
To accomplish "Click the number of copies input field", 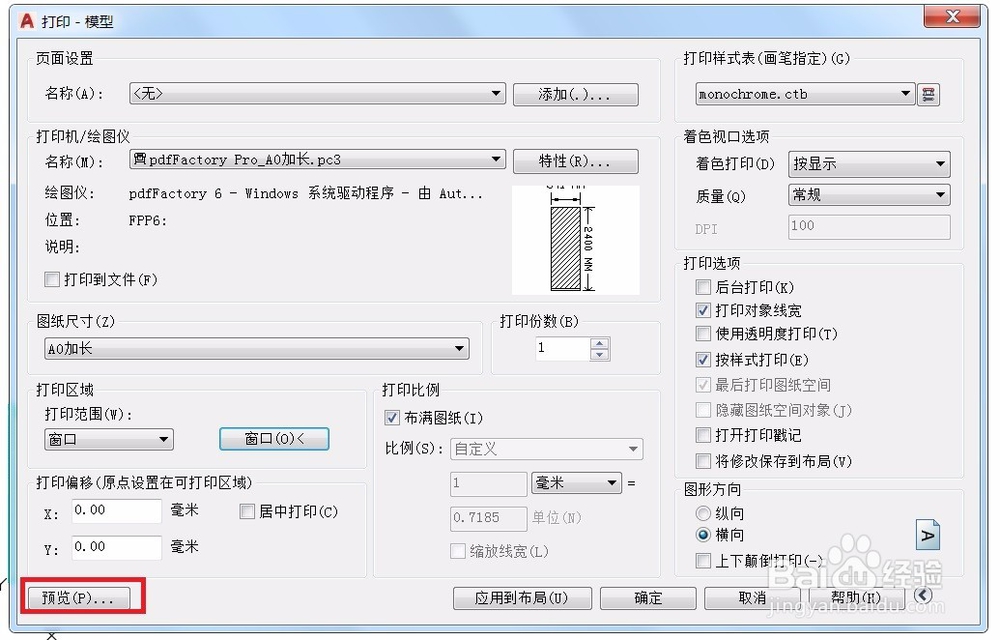I will (x=562, y=348).
